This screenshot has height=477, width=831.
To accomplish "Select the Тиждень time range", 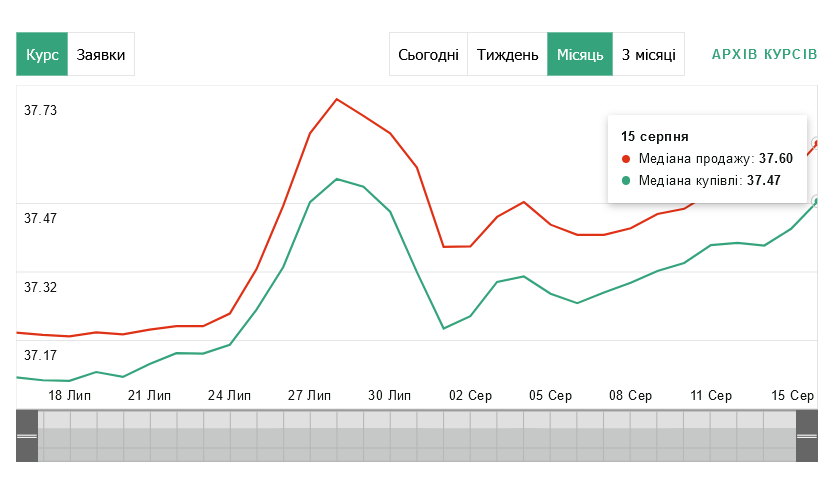I will click(x=507, y=54).
